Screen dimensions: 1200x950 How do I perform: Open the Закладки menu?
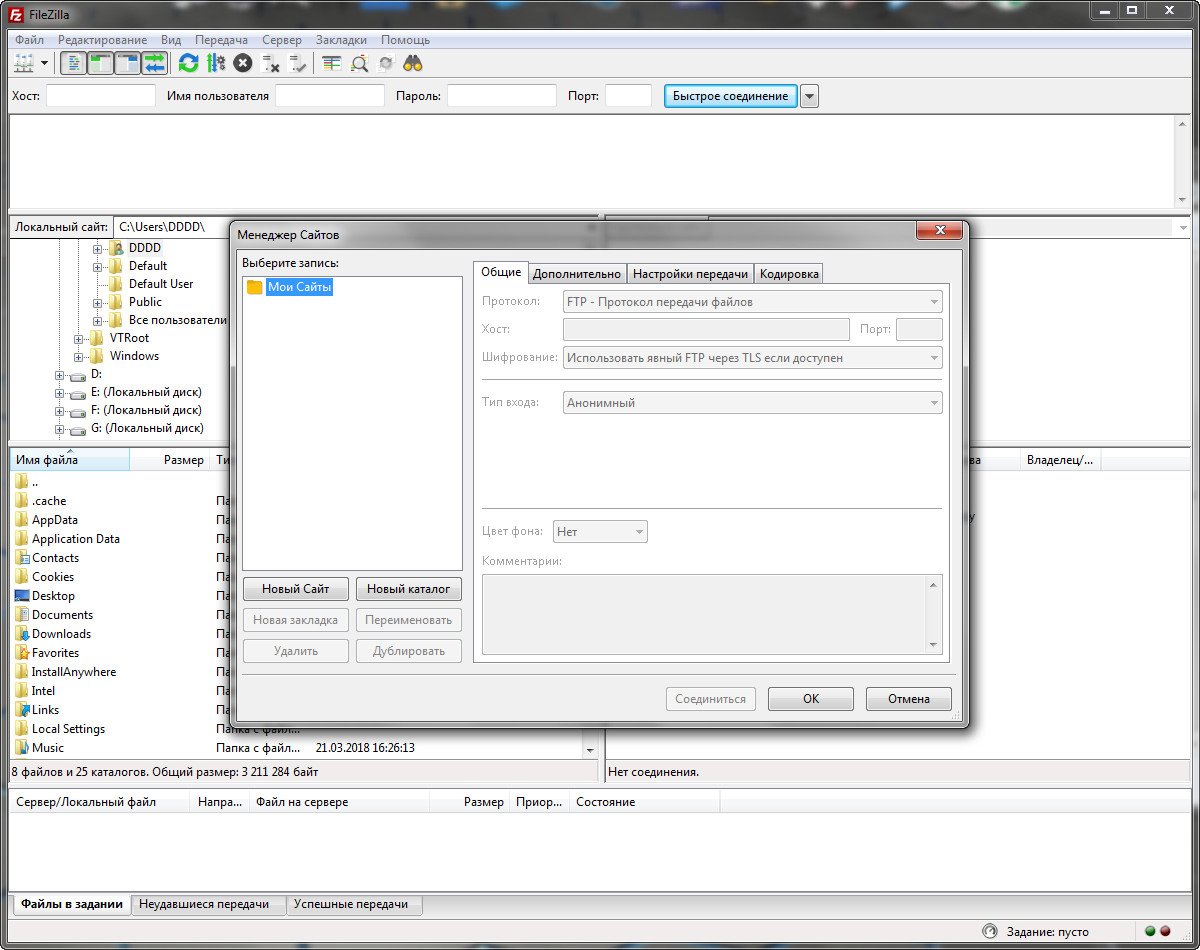(342, 40)
